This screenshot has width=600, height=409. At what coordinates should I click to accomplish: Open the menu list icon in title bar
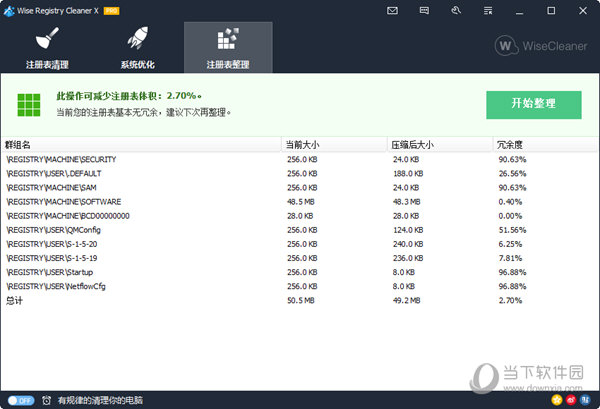488,10
